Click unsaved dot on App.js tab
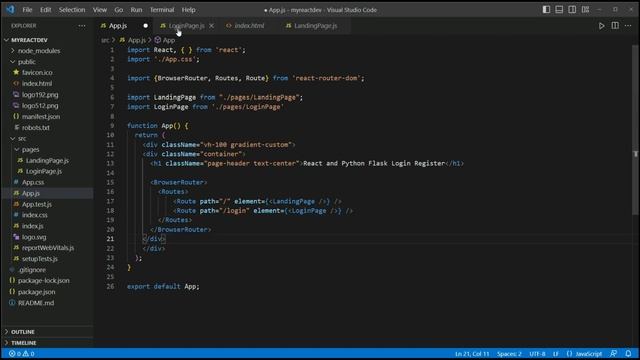The height and width of the screenshot is (360, 640). 145,26
